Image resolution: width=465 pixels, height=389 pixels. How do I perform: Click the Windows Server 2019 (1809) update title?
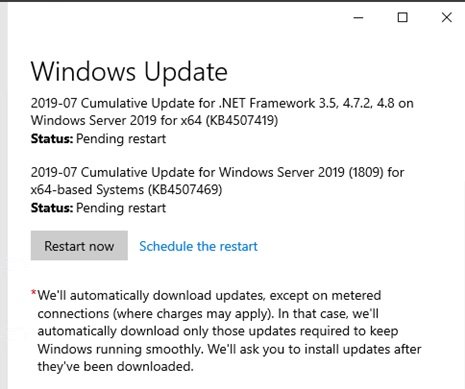217,181
